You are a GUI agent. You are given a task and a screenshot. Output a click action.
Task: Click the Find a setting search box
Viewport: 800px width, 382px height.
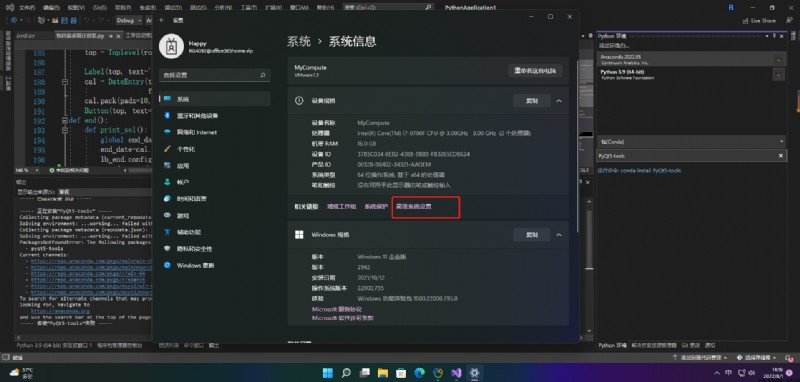pos(215,75)
